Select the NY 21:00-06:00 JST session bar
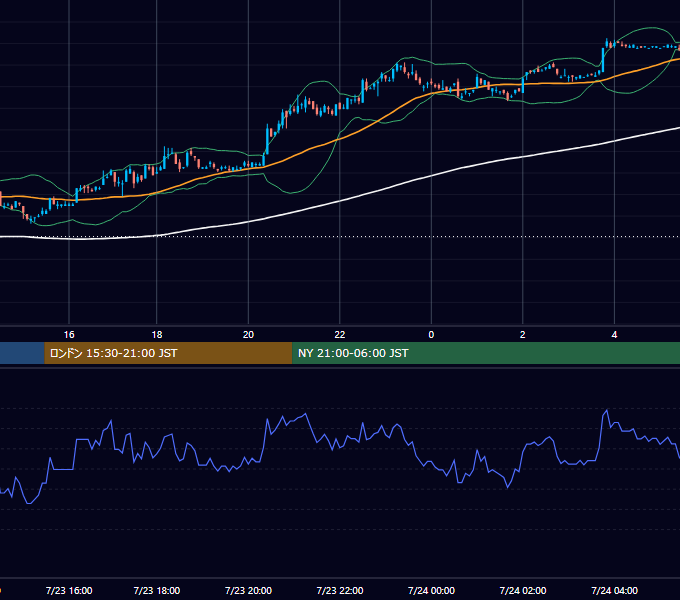The image size is (680, 600). [x=486, y=353]
